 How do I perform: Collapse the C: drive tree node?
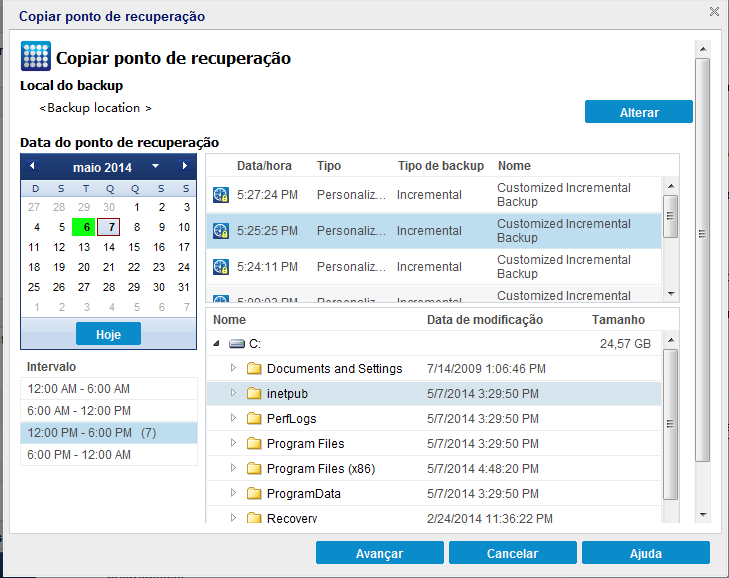(x=216, y=344)
